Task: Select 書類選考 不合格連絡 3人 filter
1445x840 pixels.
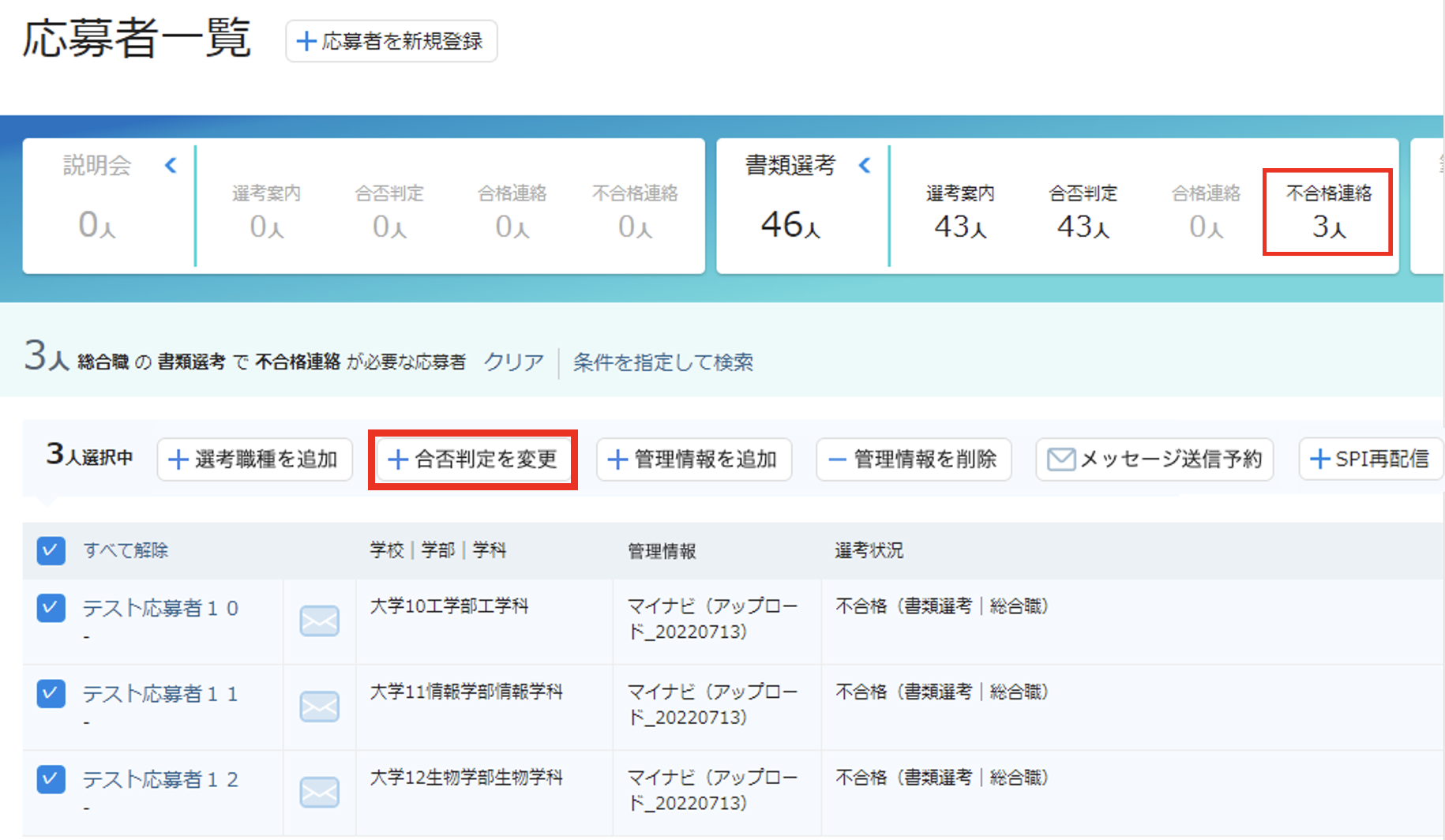Action: click(1328, 212)
